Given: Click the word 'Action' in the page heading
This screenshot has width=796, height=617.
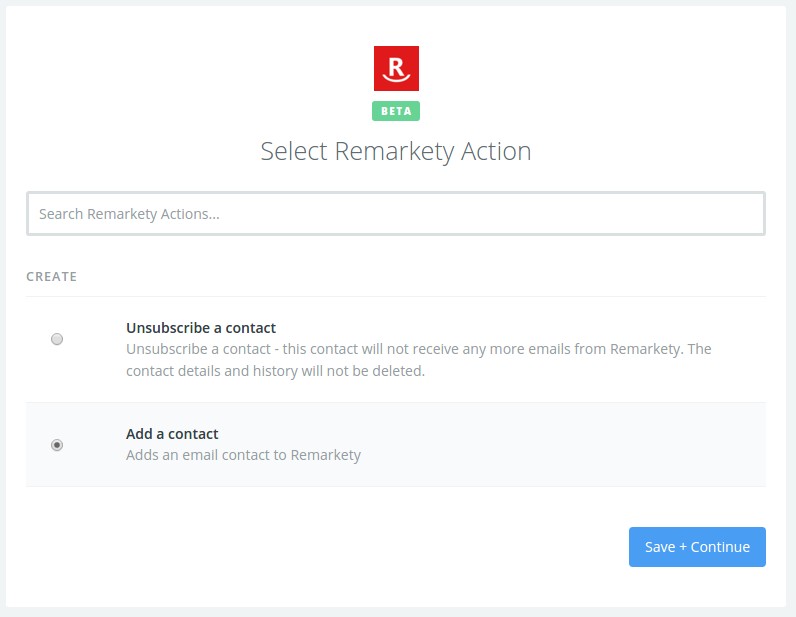Looking at the screenshot, I should coord(496,151).
